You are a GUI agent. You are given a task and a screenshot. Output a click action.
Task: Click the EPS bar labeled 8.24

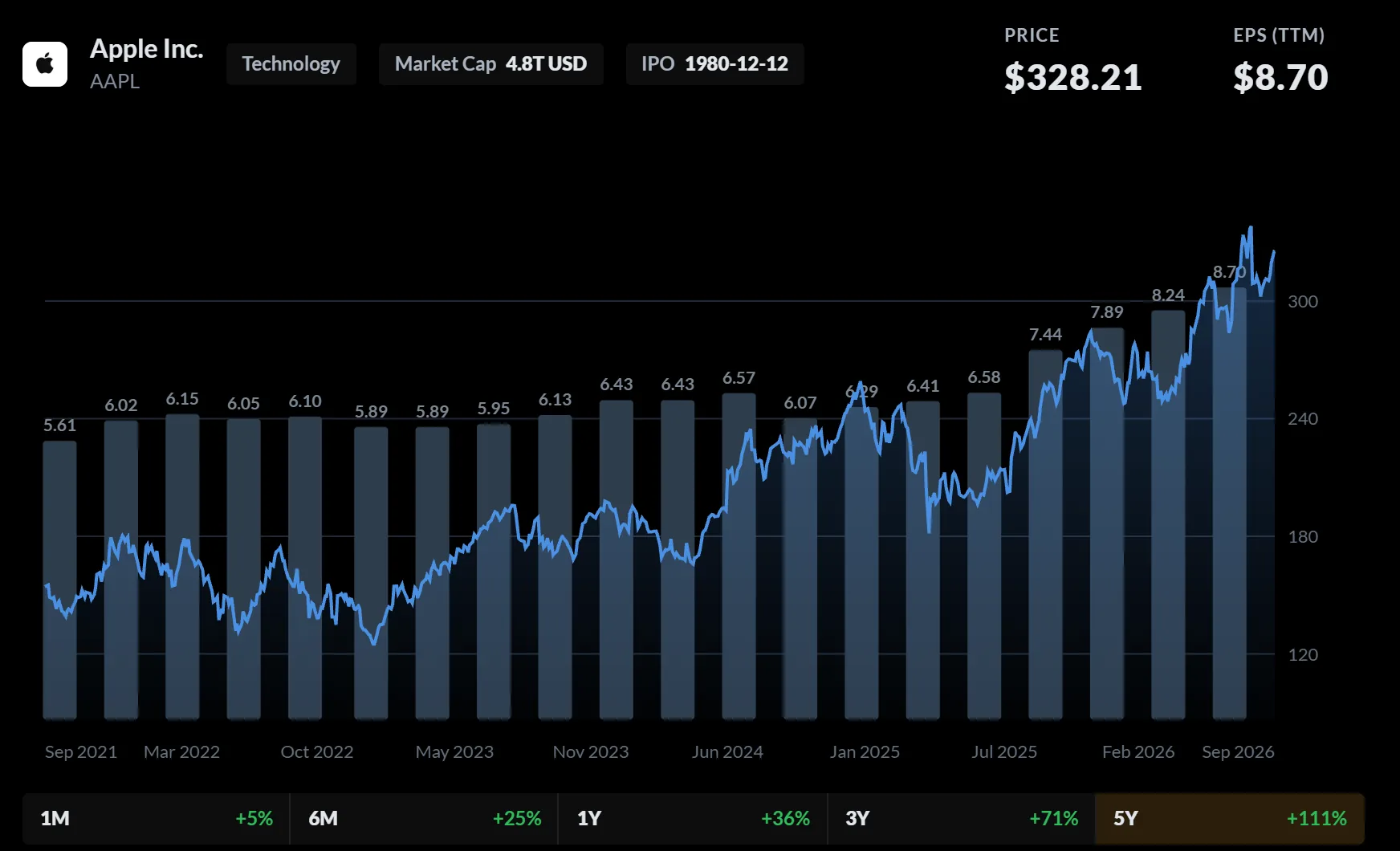(1168, 515)
